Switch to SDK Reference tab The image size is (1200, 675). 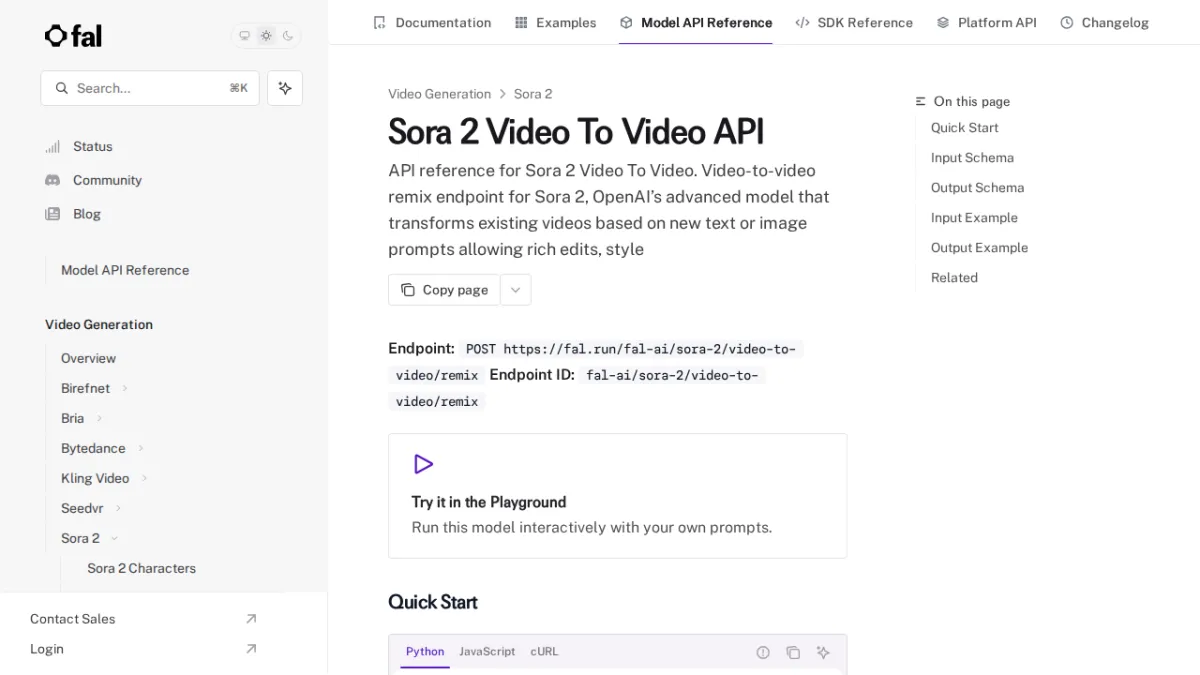[854, 22]
